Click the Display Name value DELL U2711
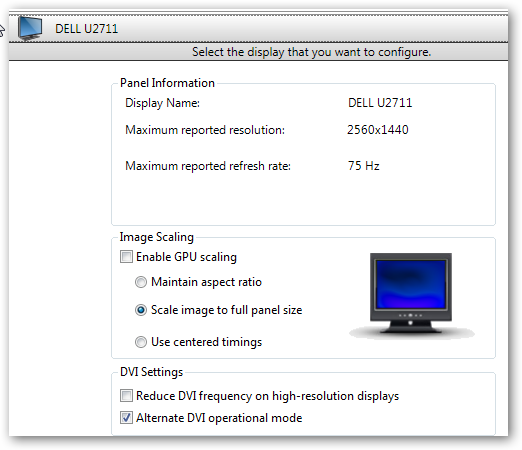 pos(380,103)
